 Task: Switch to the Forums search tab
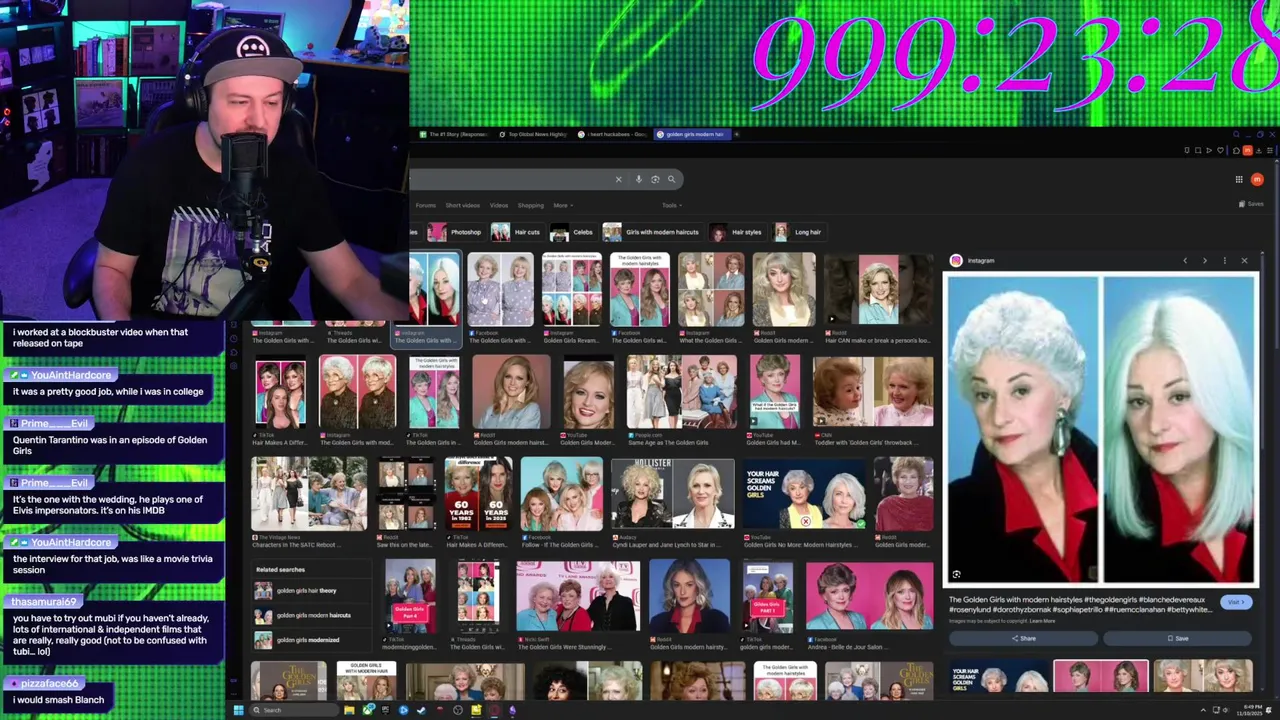[x=425, y=205]
